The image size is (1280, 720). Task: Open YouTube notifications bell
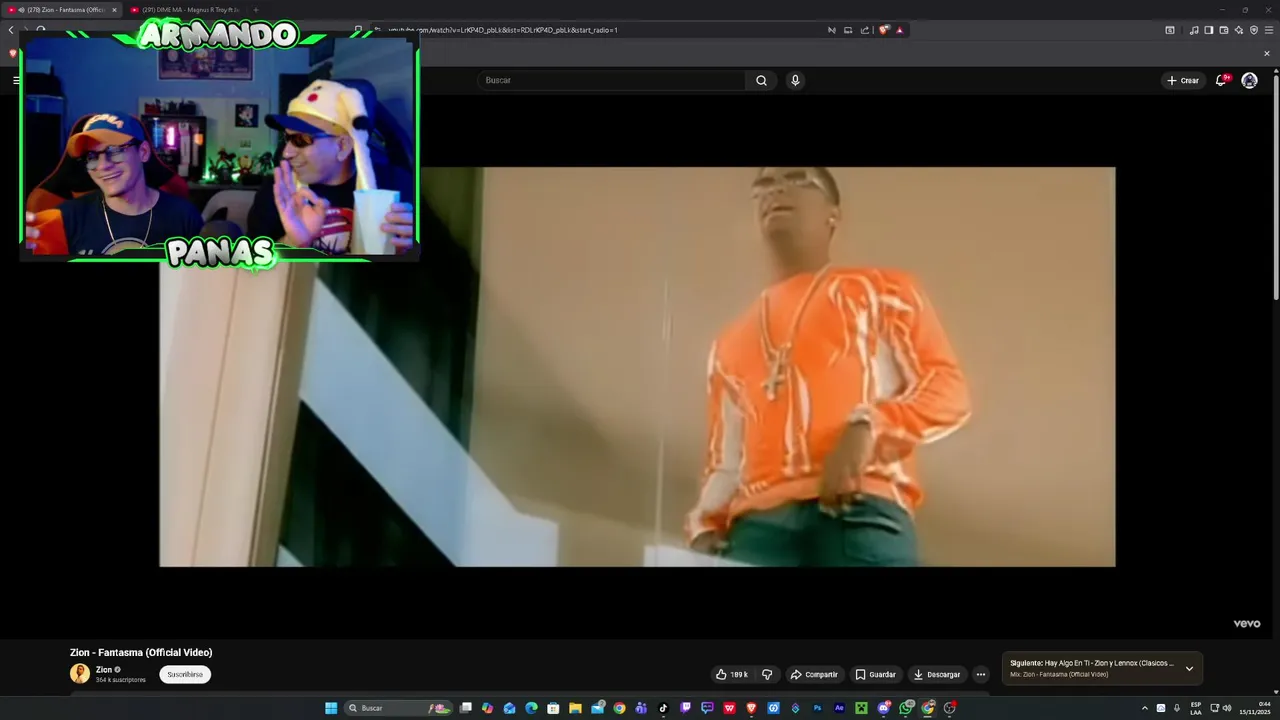1220,80
